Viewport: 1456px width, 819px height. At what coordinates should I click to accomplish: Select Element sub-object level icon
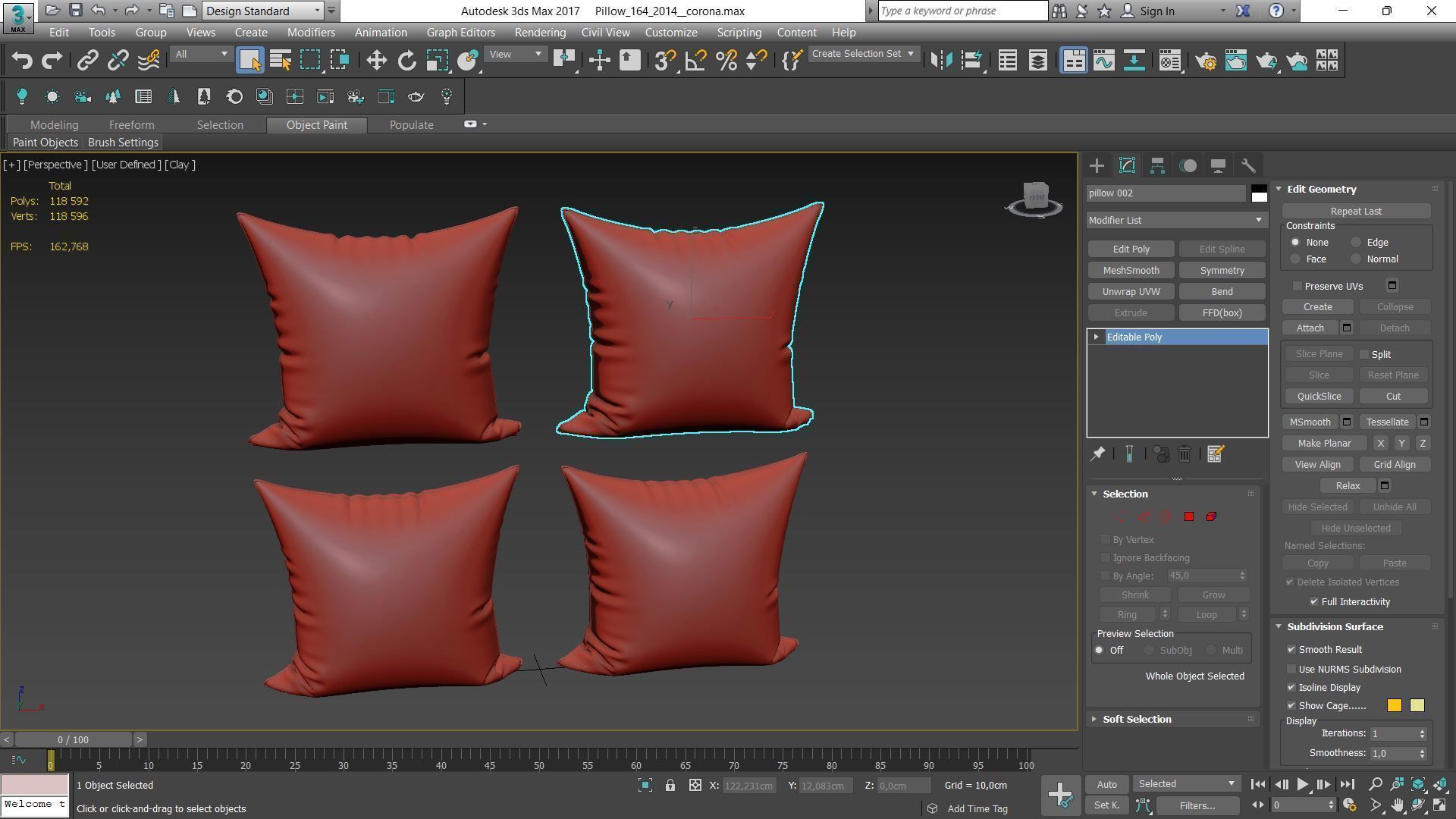(x=1211, y=517)
